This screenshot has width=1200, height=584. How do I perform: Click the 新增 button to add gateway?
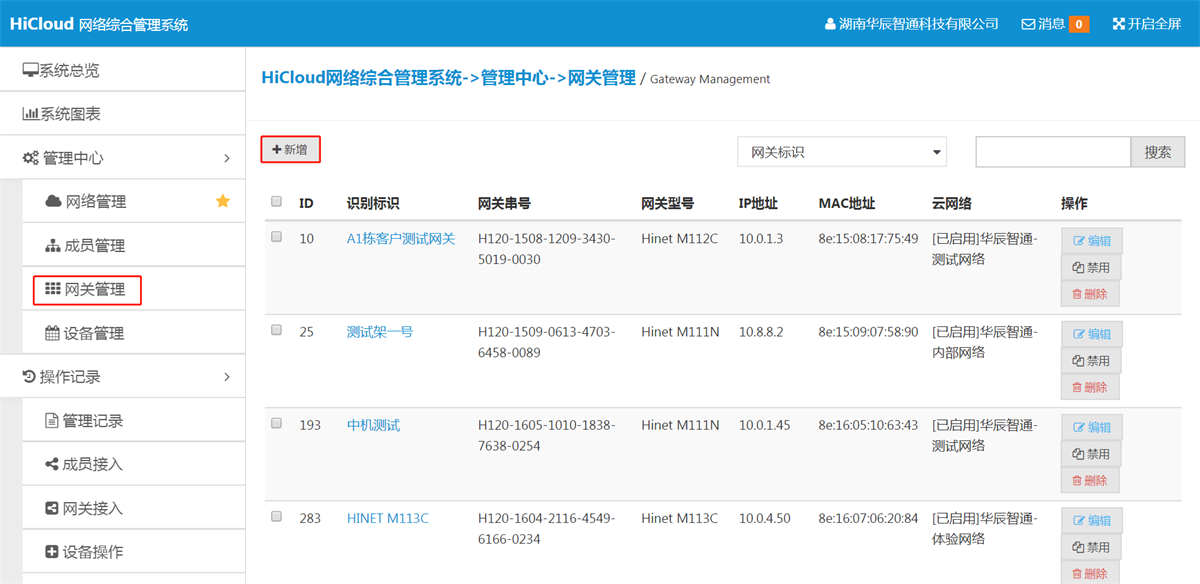click(x=290, y=149)
